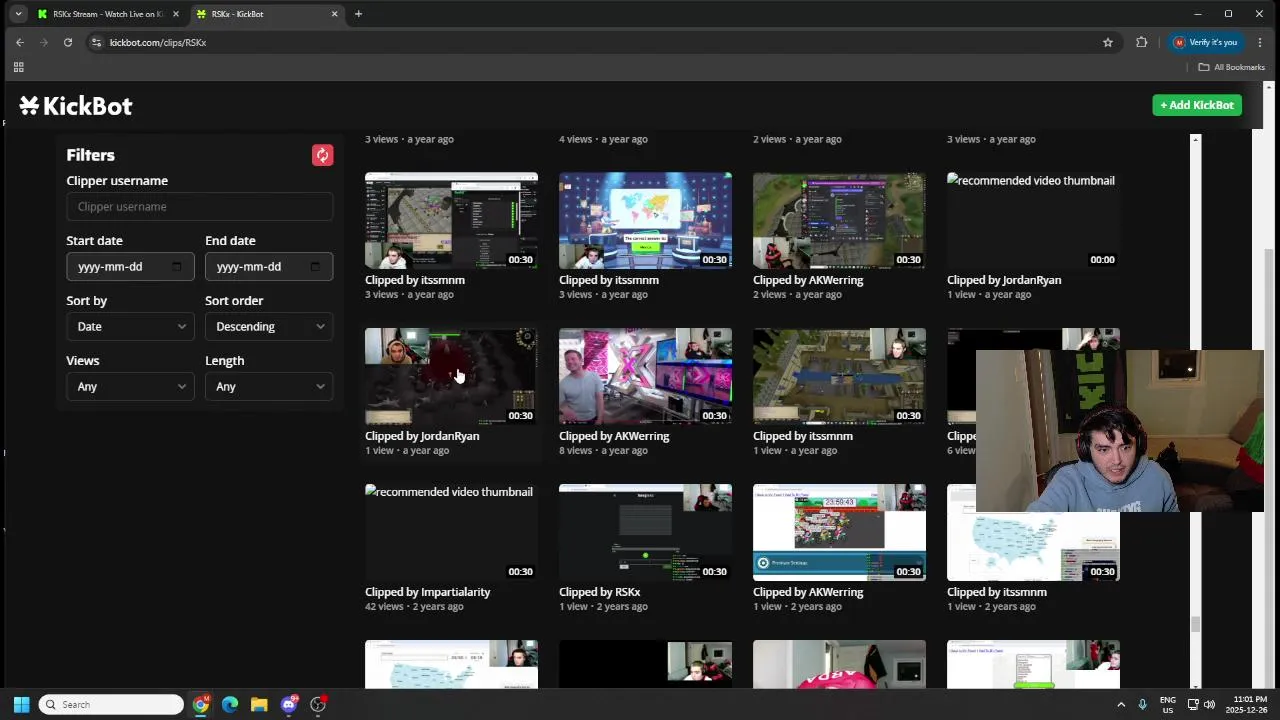Click the Windows taskbar Search box
Image resolution: width=1280 pixels, height=720 pixels.
tap(111, 705)
